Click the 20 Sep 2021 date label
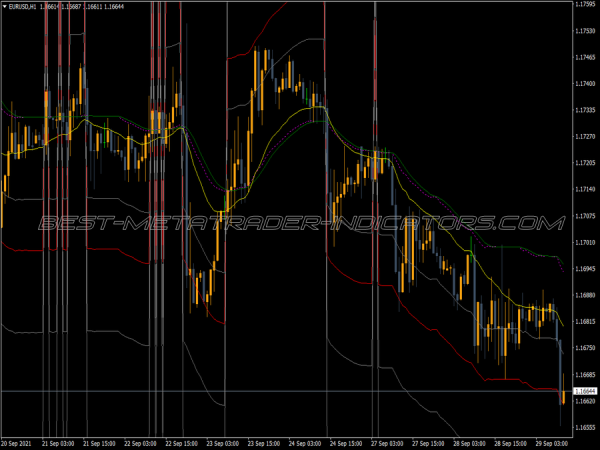This screenshot has width=600, height=450. click(x=16, y=444)
